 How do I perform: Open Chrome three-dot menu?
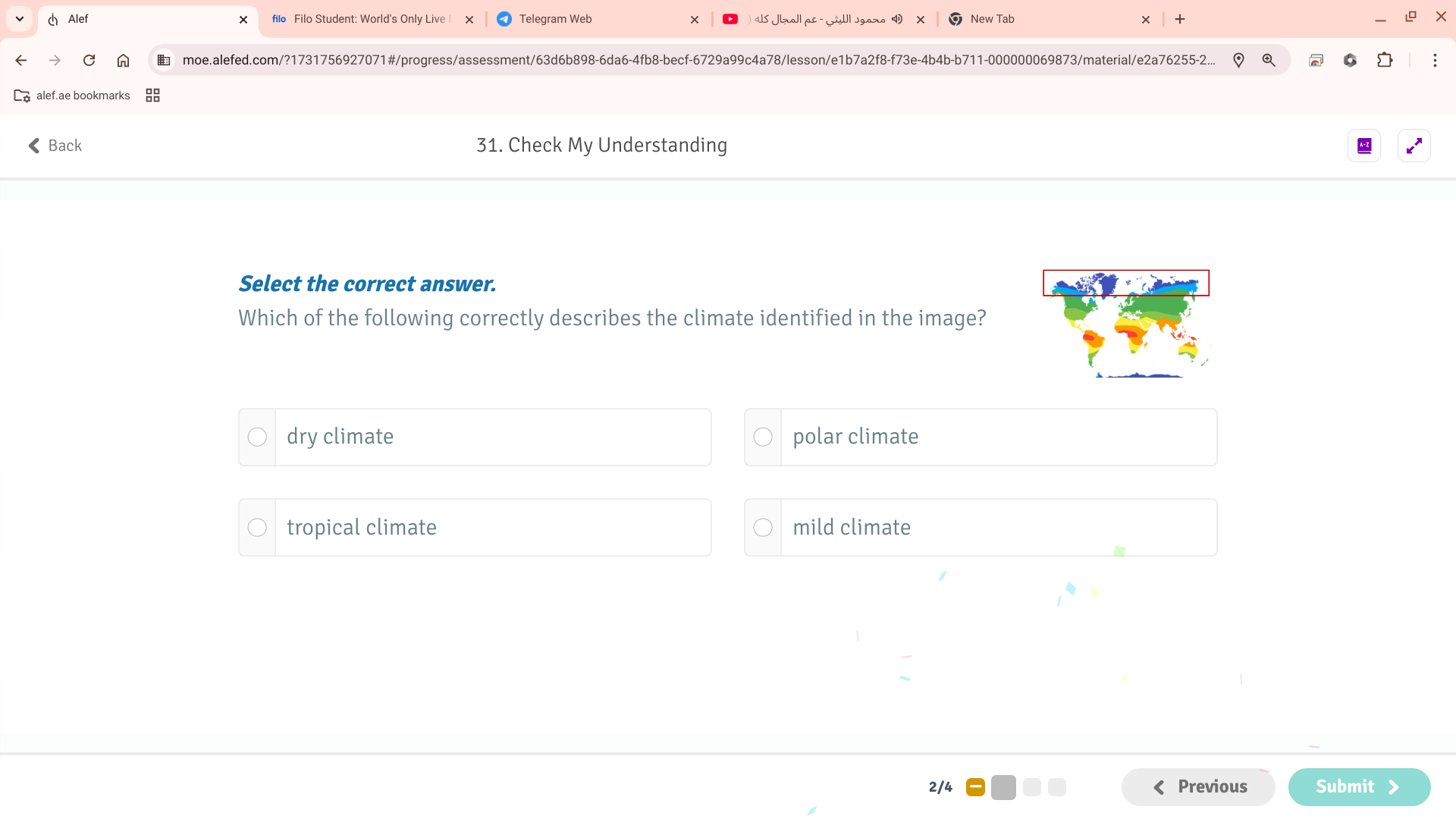(x=1435, y=60)
